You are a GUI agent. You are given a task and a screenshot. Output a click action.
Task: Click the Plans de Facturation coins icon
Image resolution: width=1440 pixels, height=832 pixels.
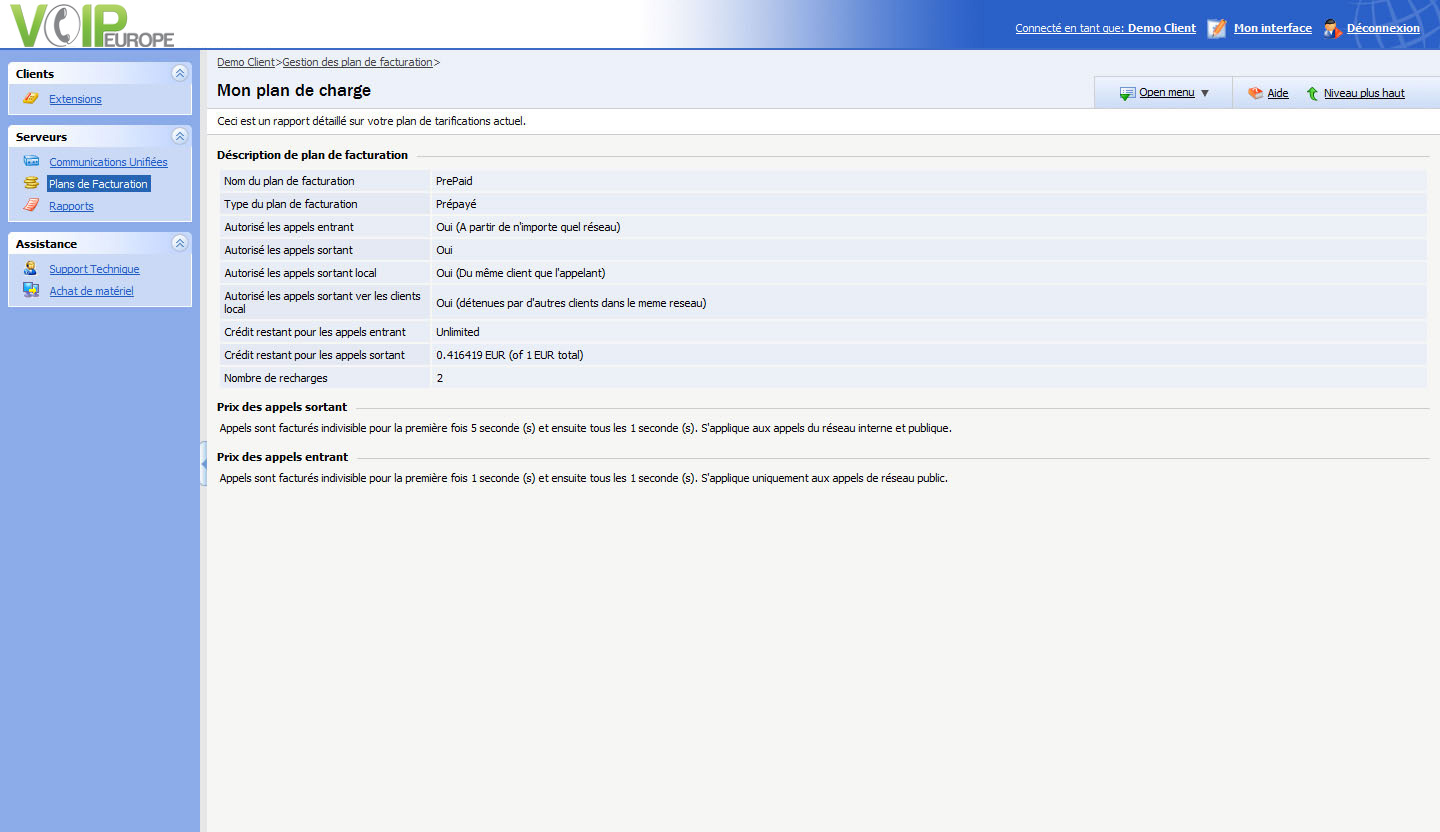(x=31, y=184)
